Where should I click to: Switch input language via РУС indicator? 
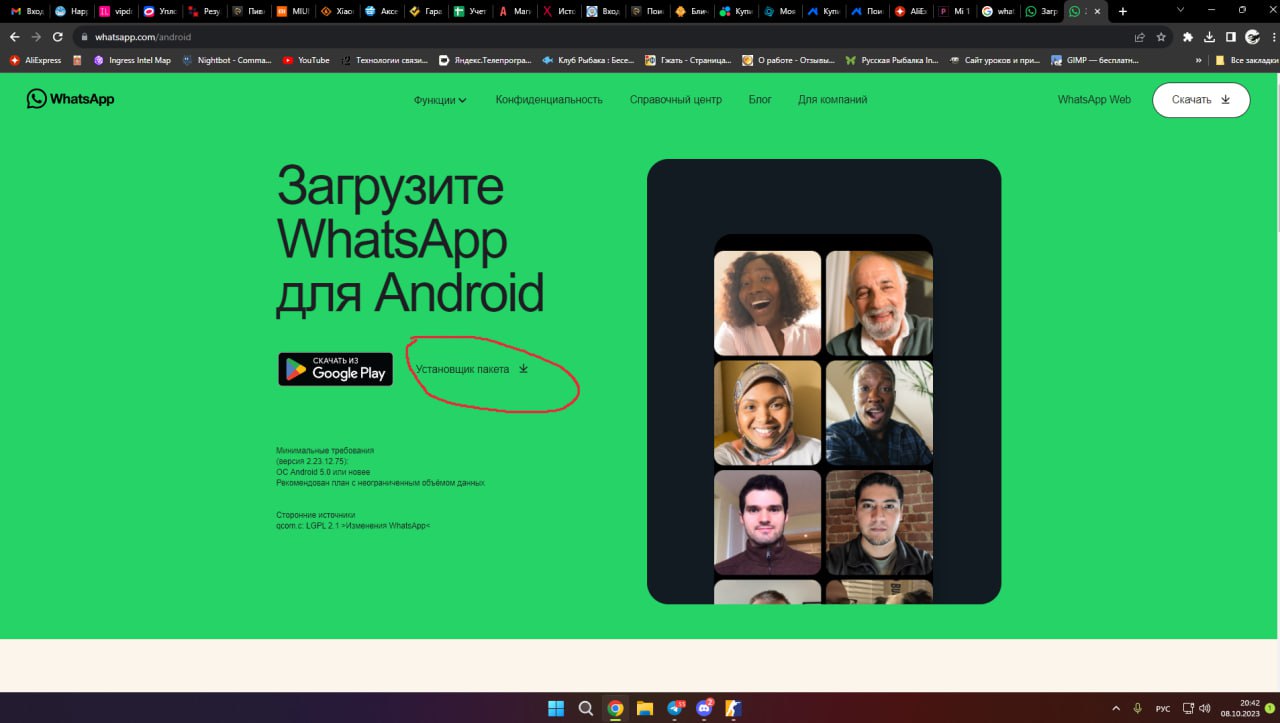pos(1163,708)
